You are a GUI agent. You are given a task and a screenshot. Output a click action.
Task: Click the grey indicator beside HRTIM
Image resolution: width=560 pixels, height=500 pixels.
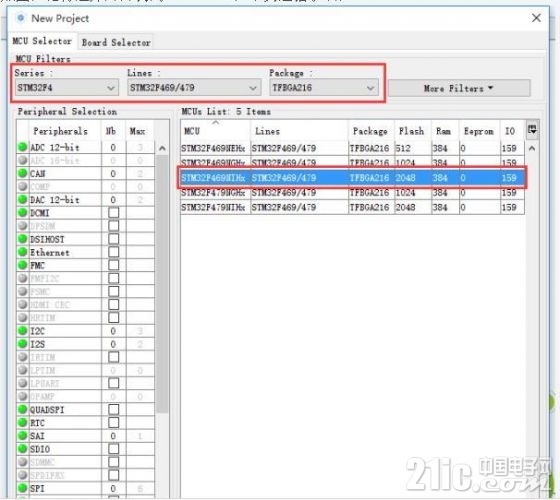tap(22, 318)
